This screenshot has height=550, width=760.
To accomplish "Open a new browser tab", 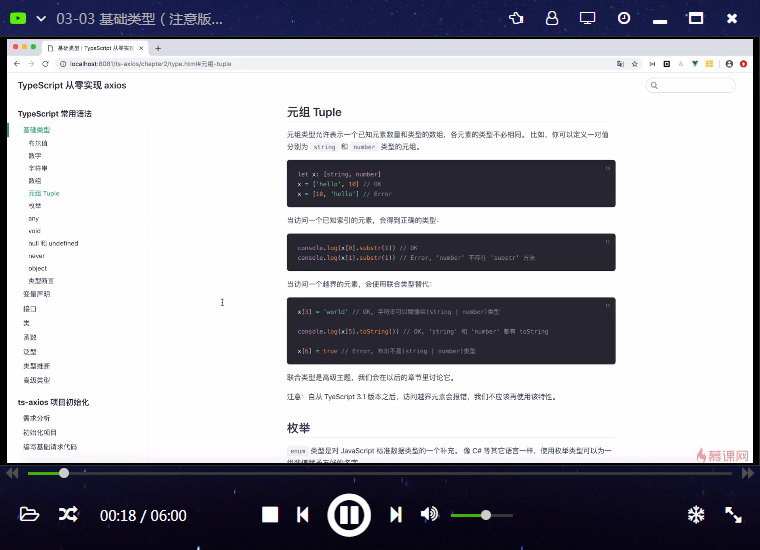I will [158, 48].
